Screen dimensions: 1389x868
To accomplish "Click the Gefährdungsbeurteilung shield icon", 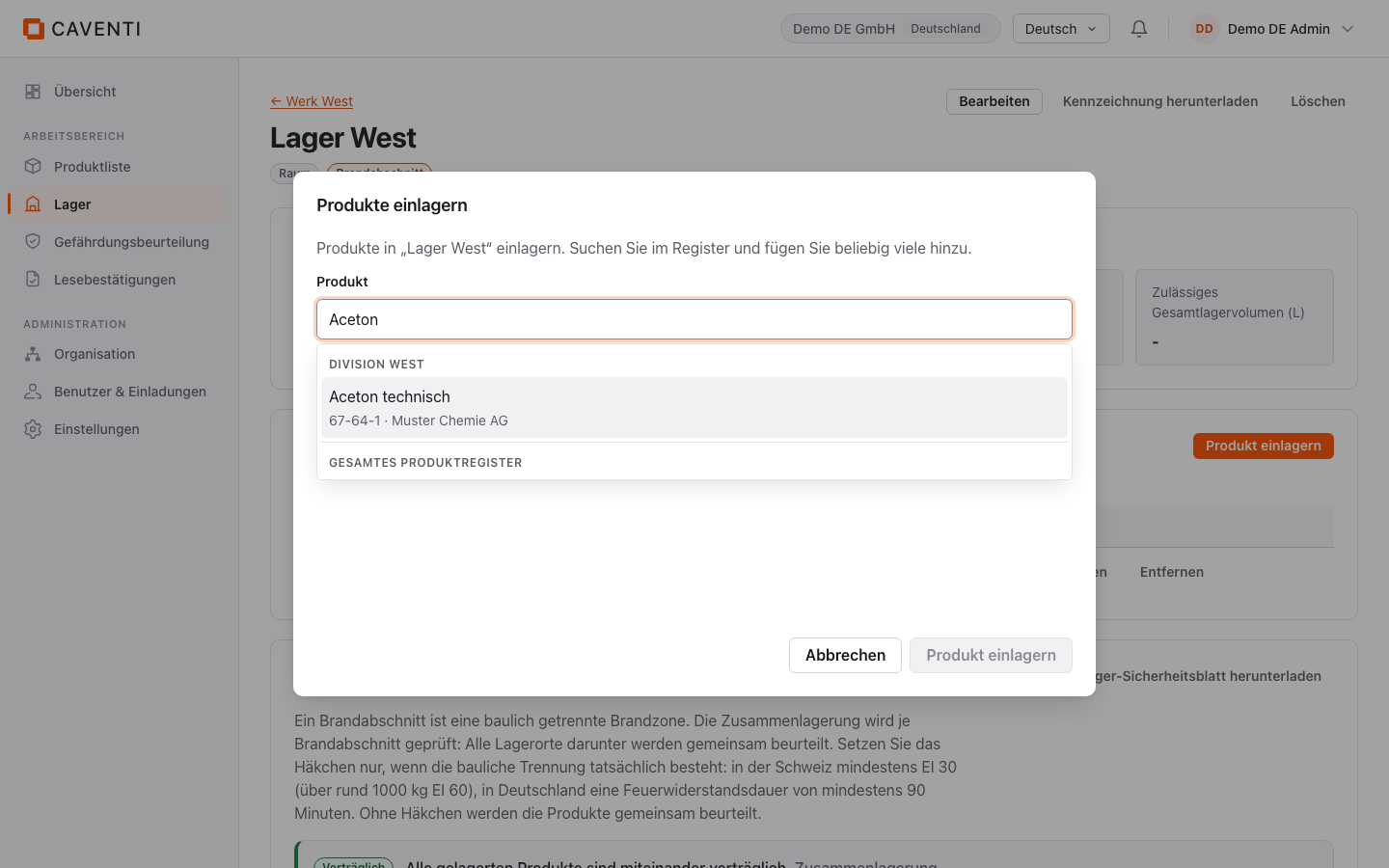I will (33, 242).
